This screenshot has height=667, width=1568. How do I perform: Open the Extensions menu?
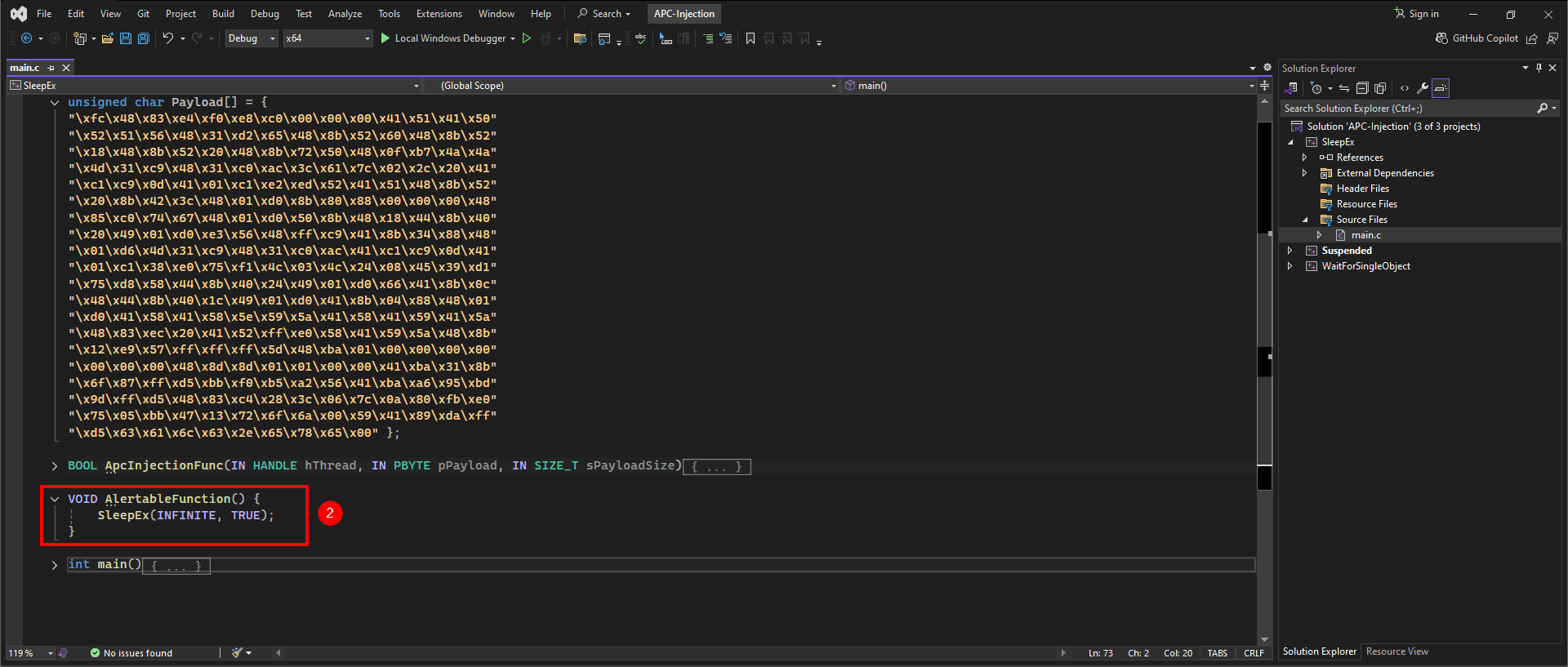[439, 14]
